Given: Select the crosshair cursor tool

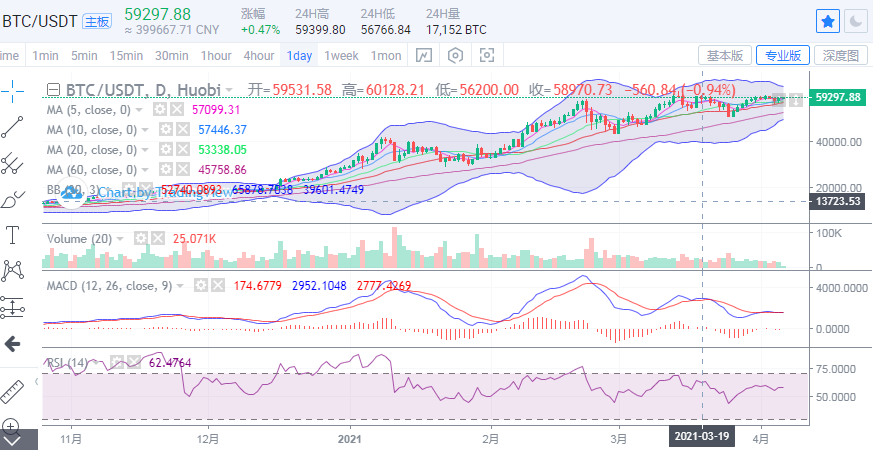Looking at the screenshot, I should click(13, 91).
